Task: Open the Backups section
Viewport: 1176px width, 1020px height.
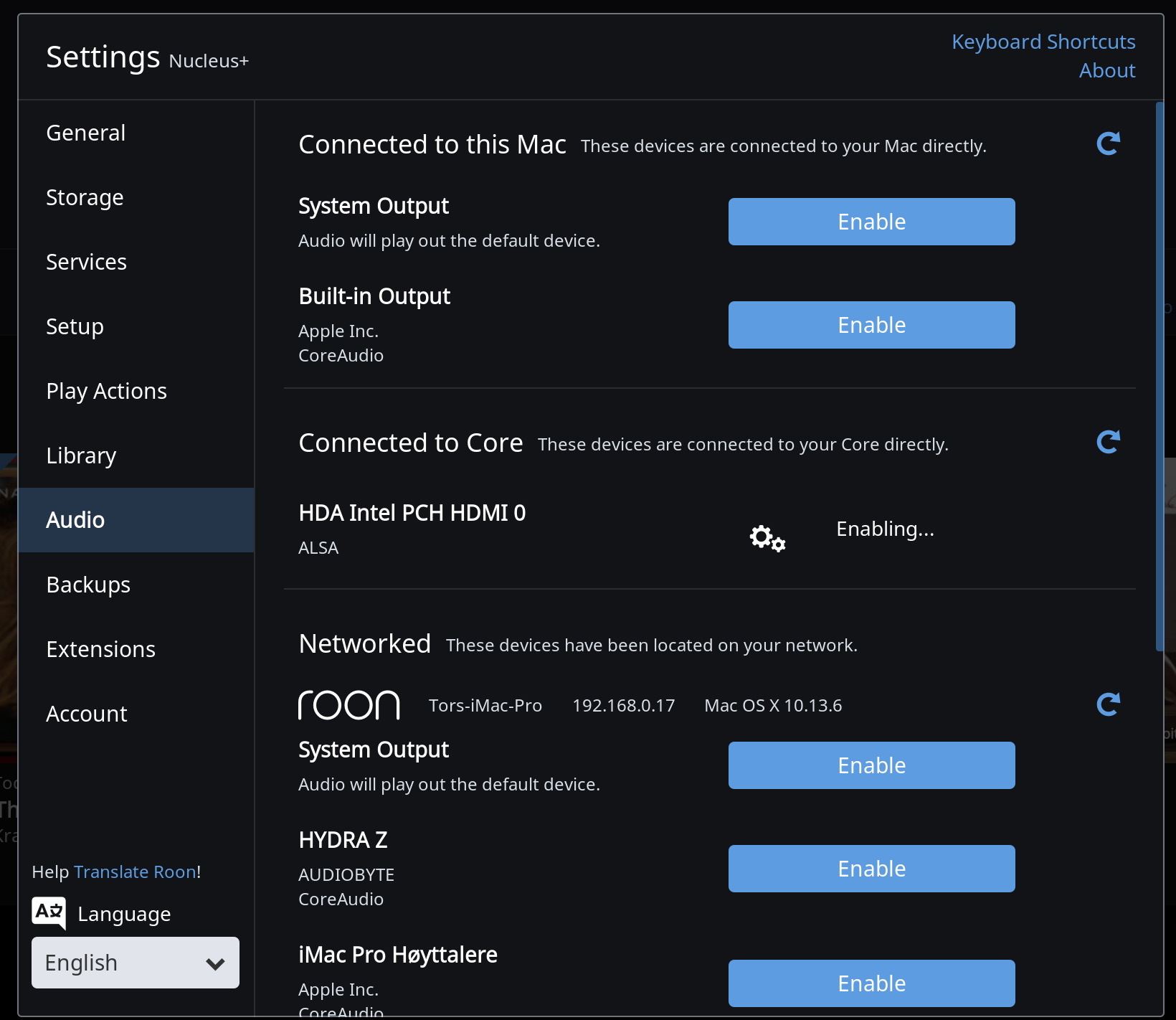Action: click(136, 585)
